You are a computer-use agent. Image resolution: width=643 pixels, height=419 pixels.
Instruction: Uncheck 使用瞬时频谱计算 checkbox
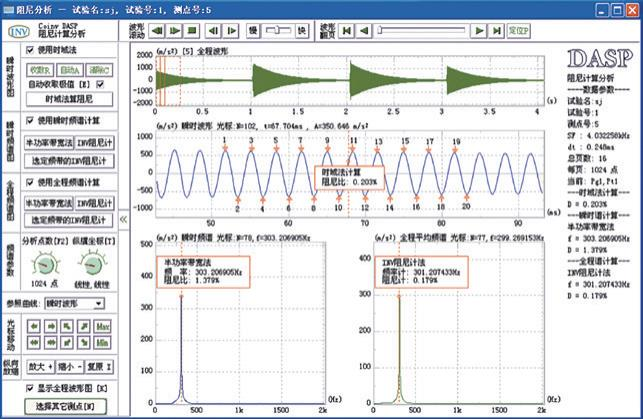coord(28,121)
